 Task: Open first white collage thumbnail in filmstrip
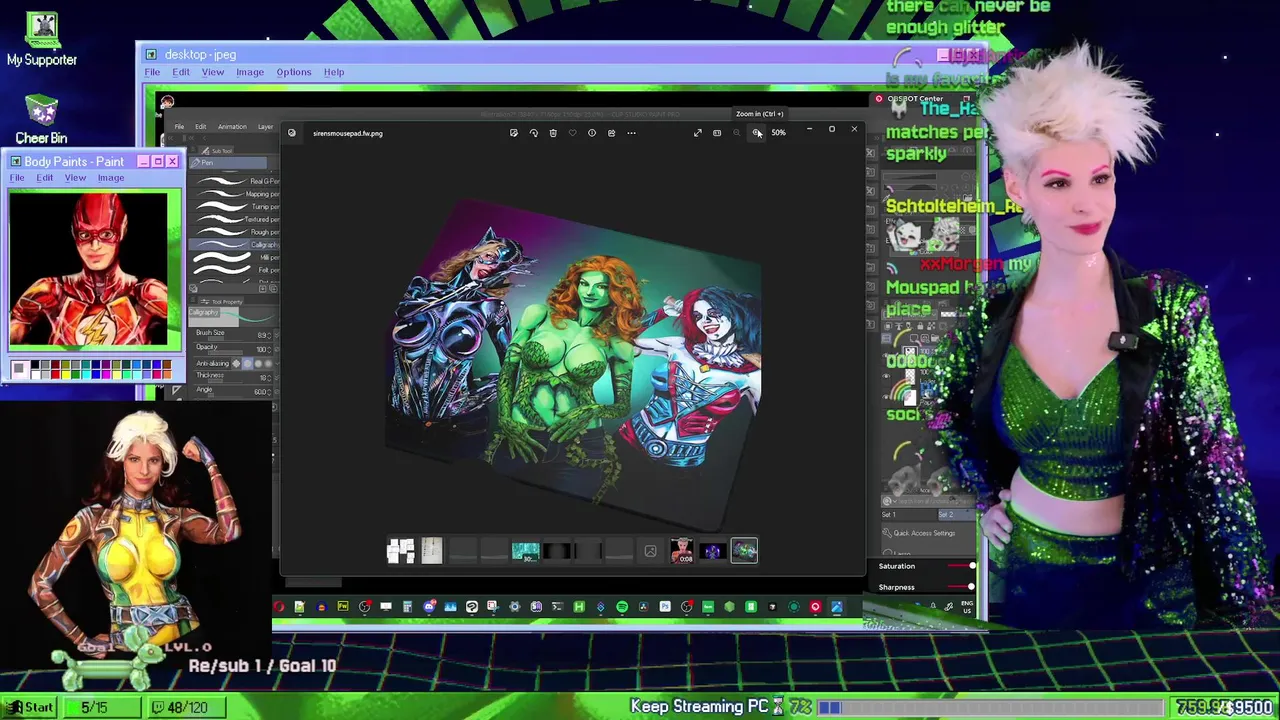[400, 551]
